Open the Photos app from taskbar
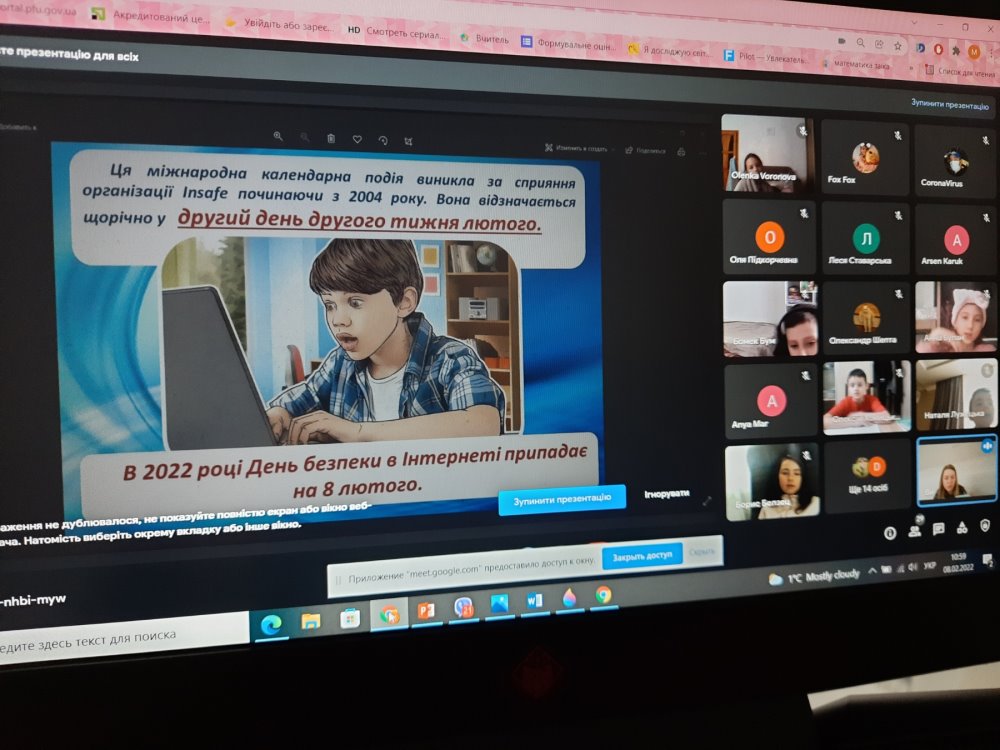 click(x=499, y=603)
